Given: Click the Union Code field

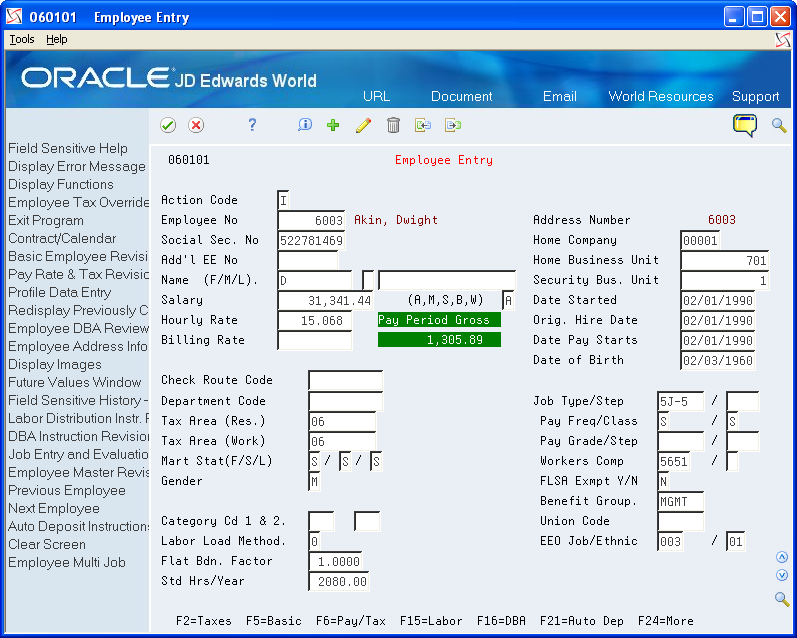Looking at the screenshot, I should tap(681, 521).
